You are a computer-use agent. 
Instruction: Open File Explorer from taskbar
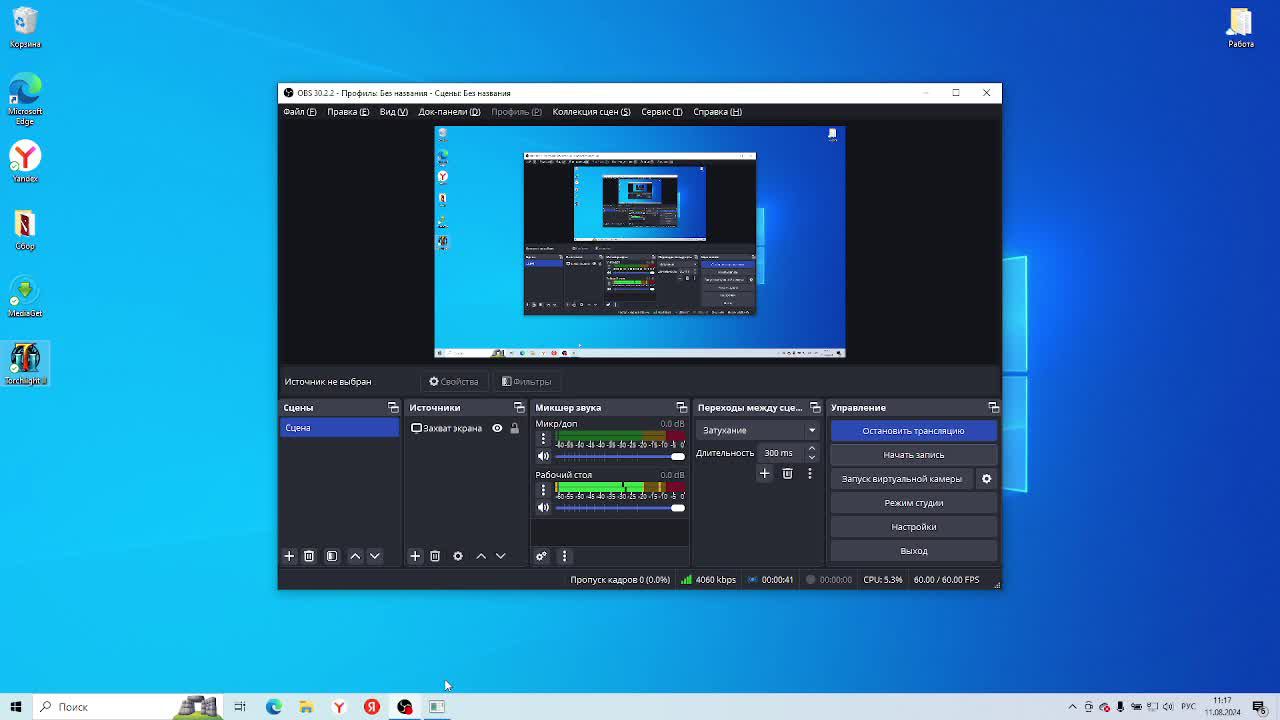[306, 707]
